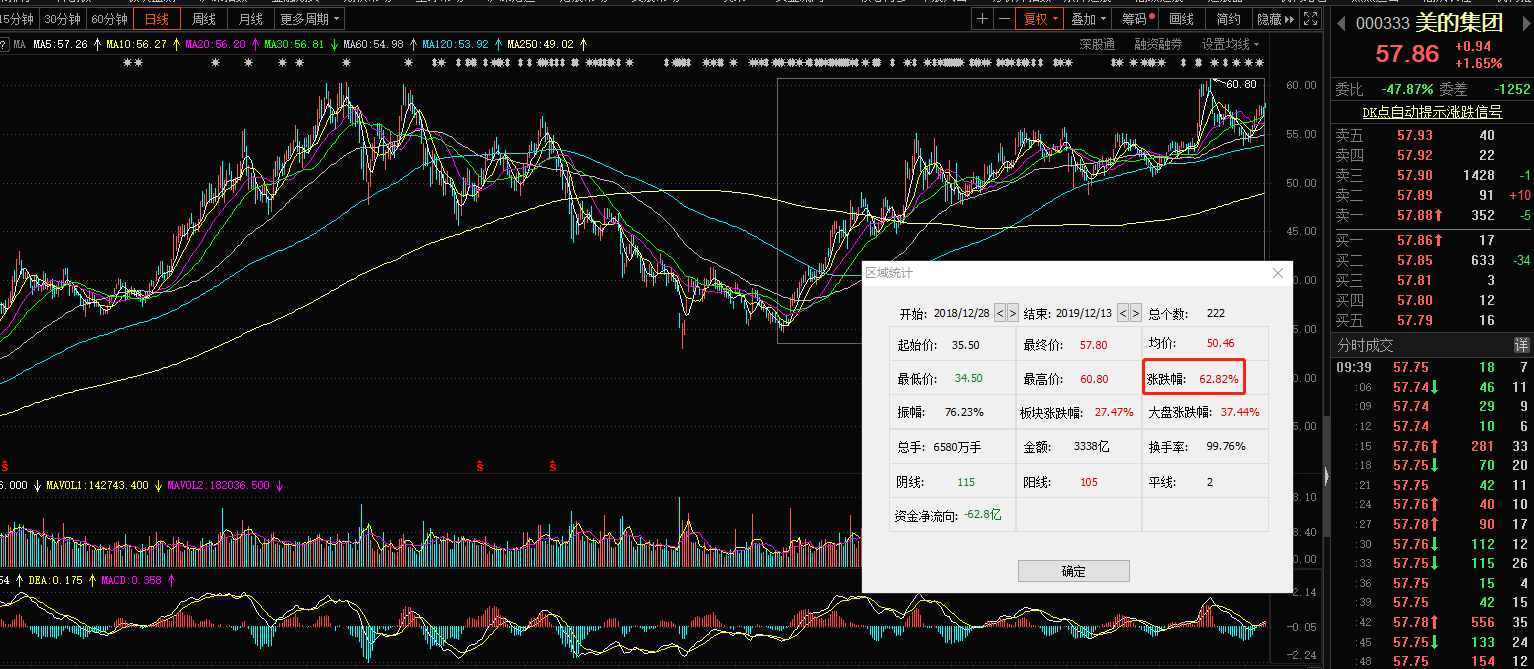Step start date 2018/12/28 backward
1534x669 pixels.
point(999,313)
